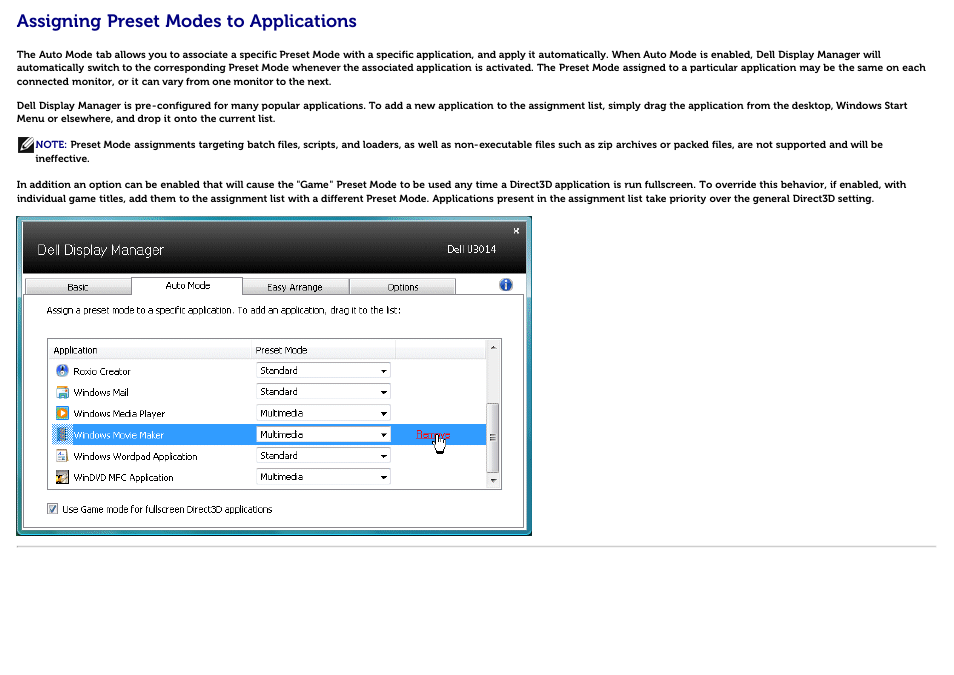Viewport: 954px width, 675px height.
Task: Open Windows Movie Maker preset mode dropdown
Action: click(x=323, y=435)
